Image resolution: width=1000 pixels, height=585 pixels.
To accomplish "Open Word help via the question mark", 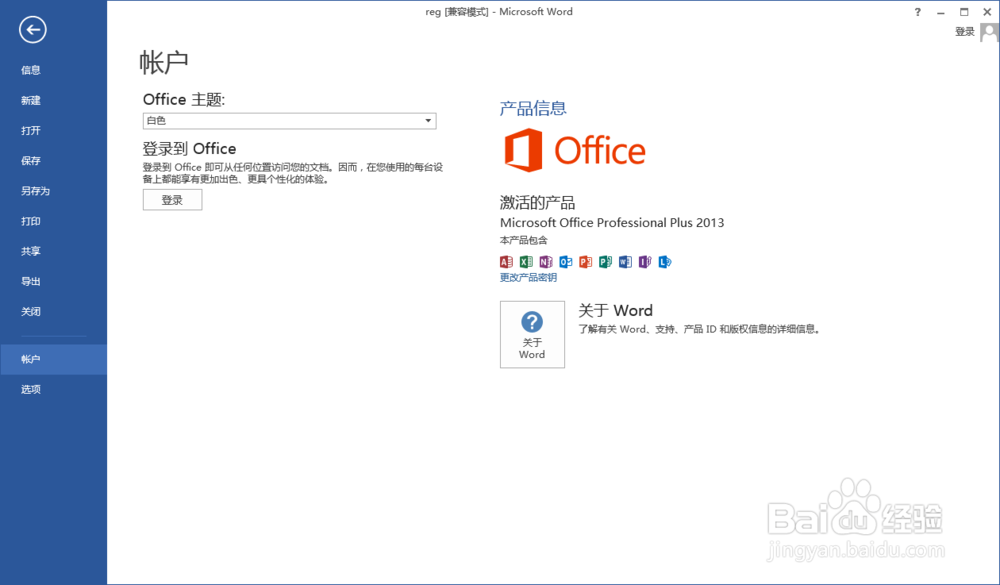I will [917, 11].
